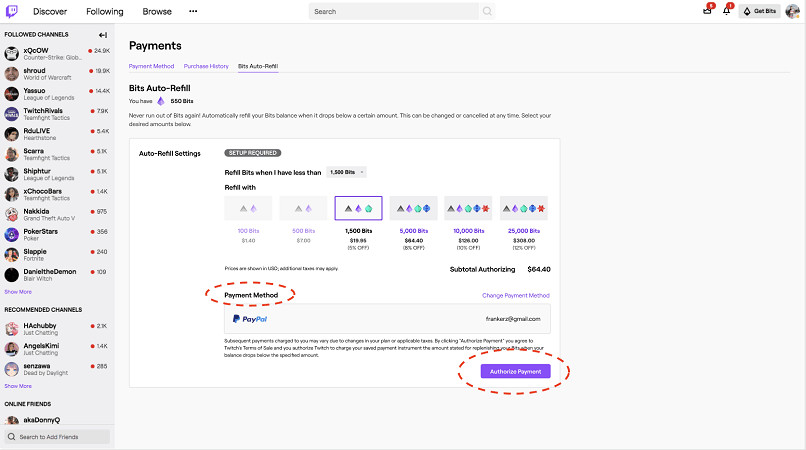Click the 550 Bits balance text
The width and height of the screenshot is (806, 450).
[x=182, y=101]
